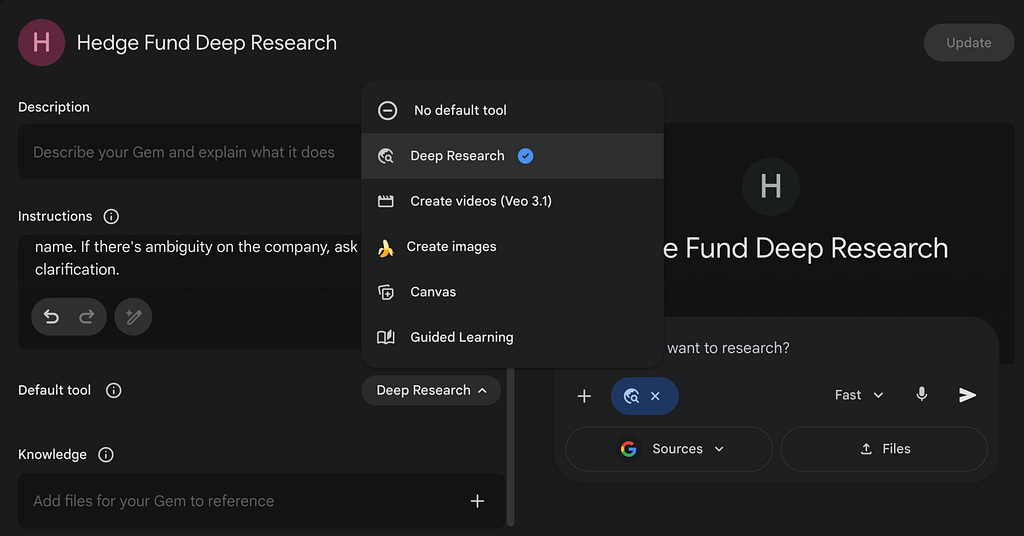The height and width of the screenshot is (536, 1024).
Task: Click the Knowledge label
Action: point(52,454)
